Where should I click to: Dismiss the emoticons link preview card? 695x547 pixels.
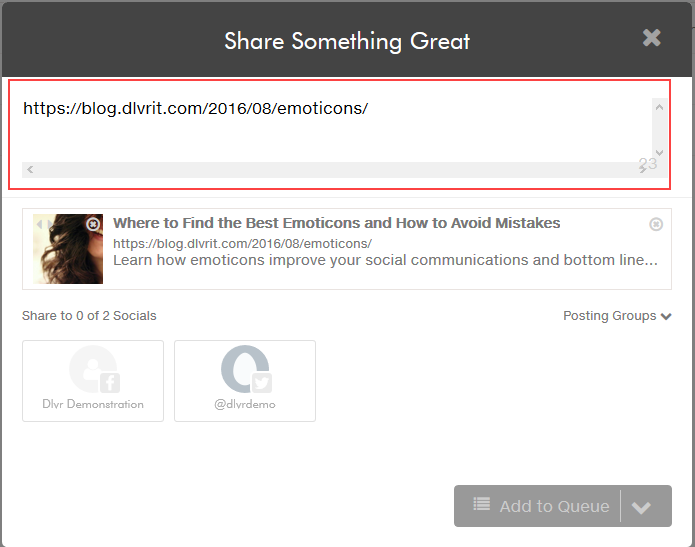[656, 224]
